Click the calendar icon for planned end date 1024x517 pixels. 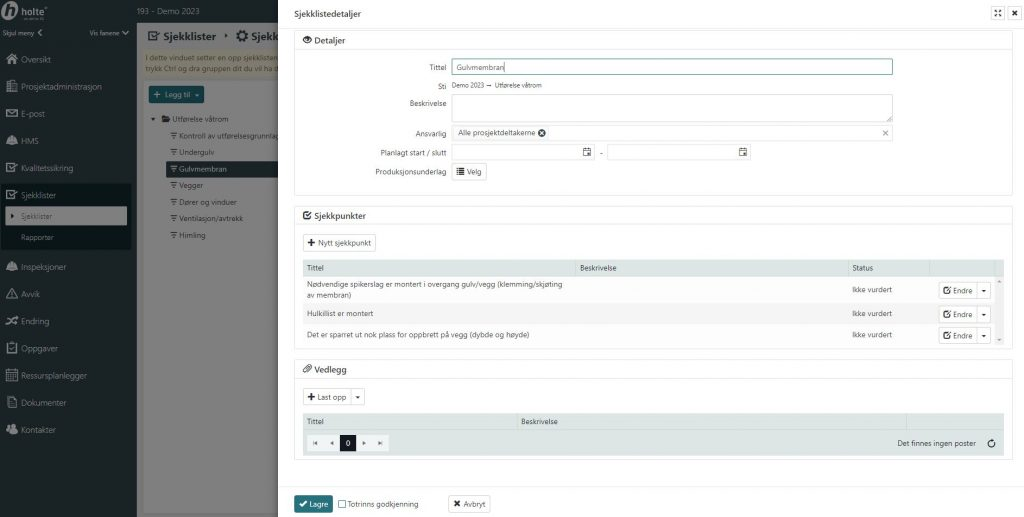click(743, 152)
